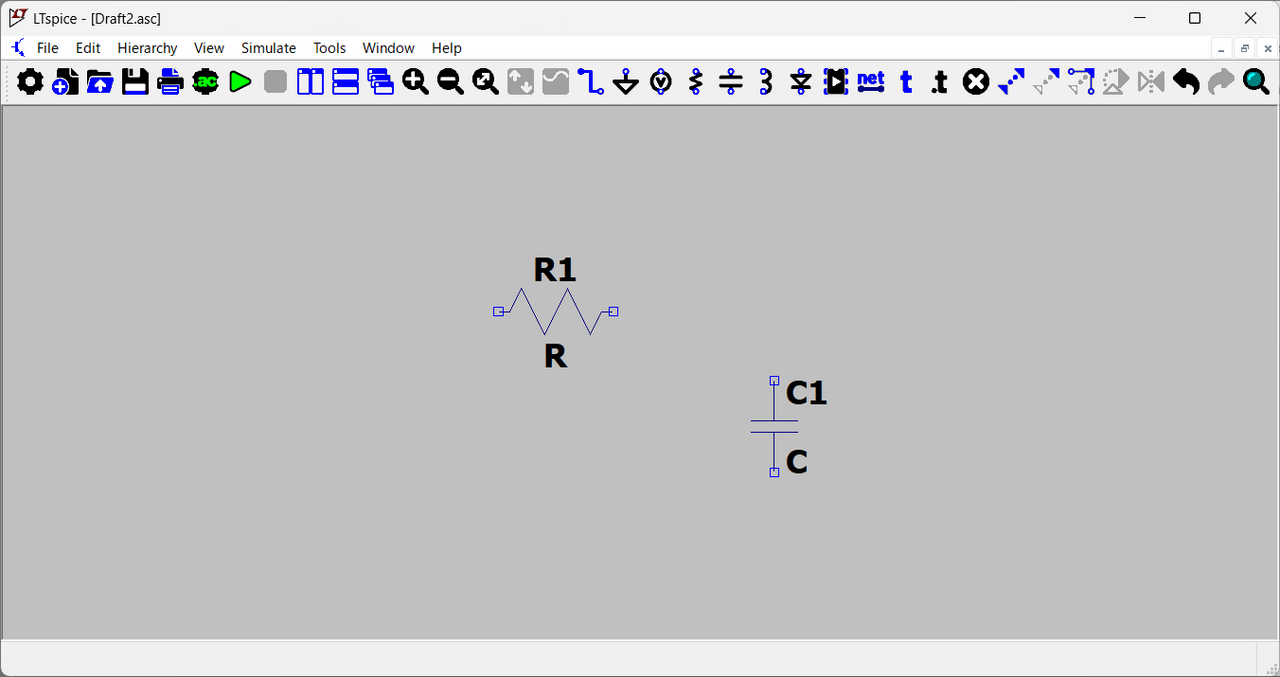Pick the Resistor component tool
This screenshot has height=677, width=1280.
pos(696,82)
